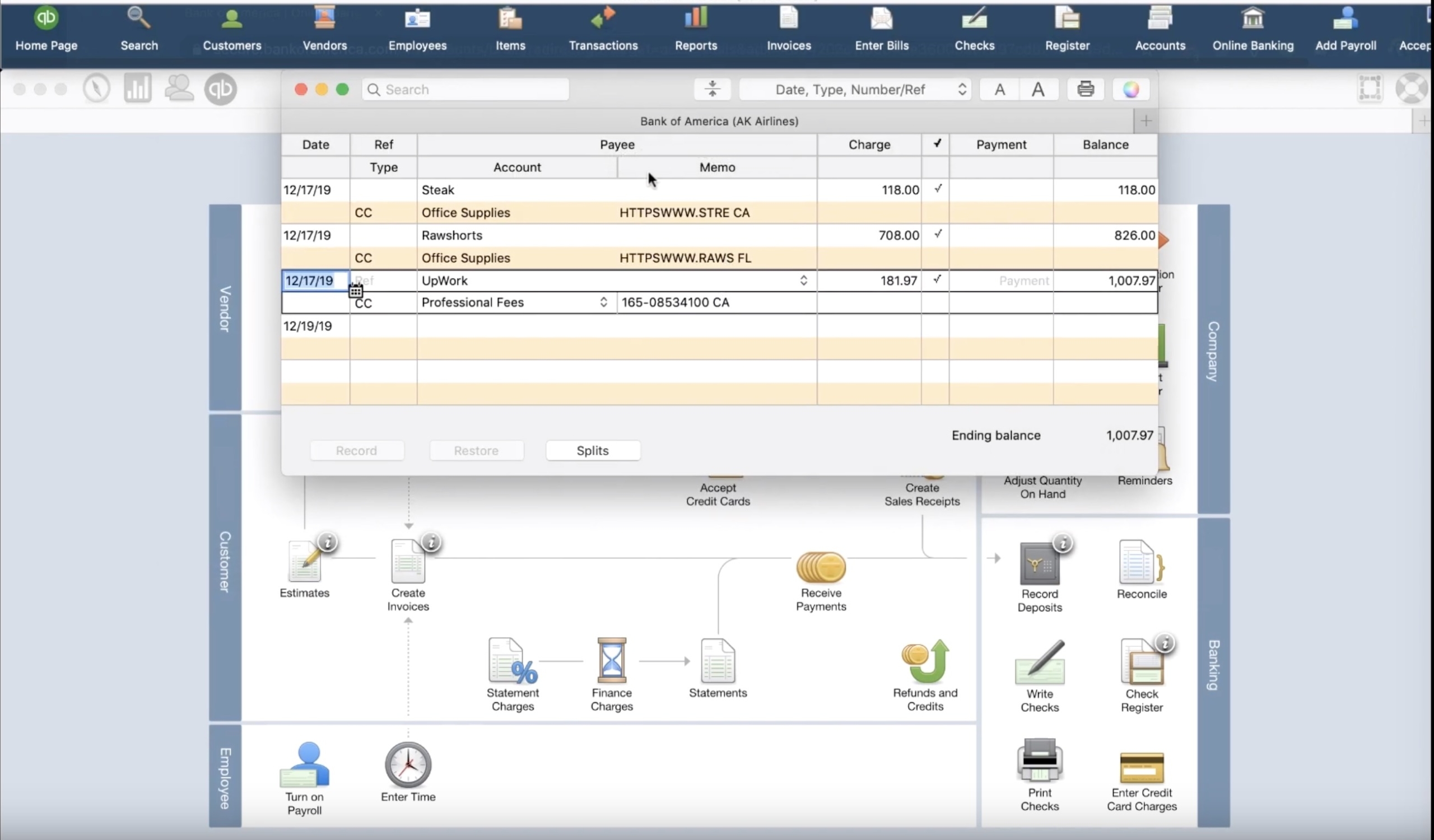
Task: Open the Vendors center icon
Action: point(324,30)
